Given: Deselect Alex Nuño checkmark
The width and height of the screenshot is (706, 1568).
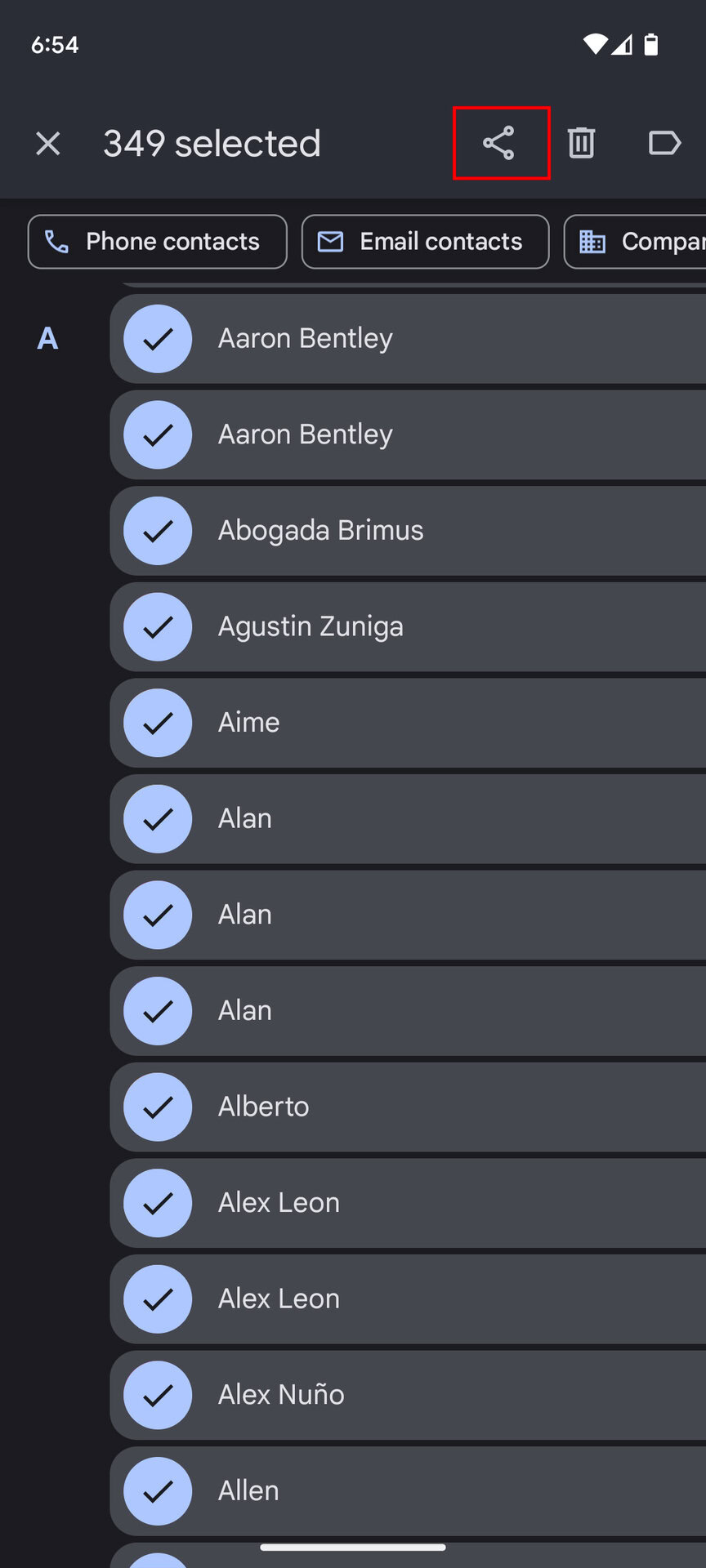Looking at the screenshot, I should pyautogui.click(x=158, y=1395).
